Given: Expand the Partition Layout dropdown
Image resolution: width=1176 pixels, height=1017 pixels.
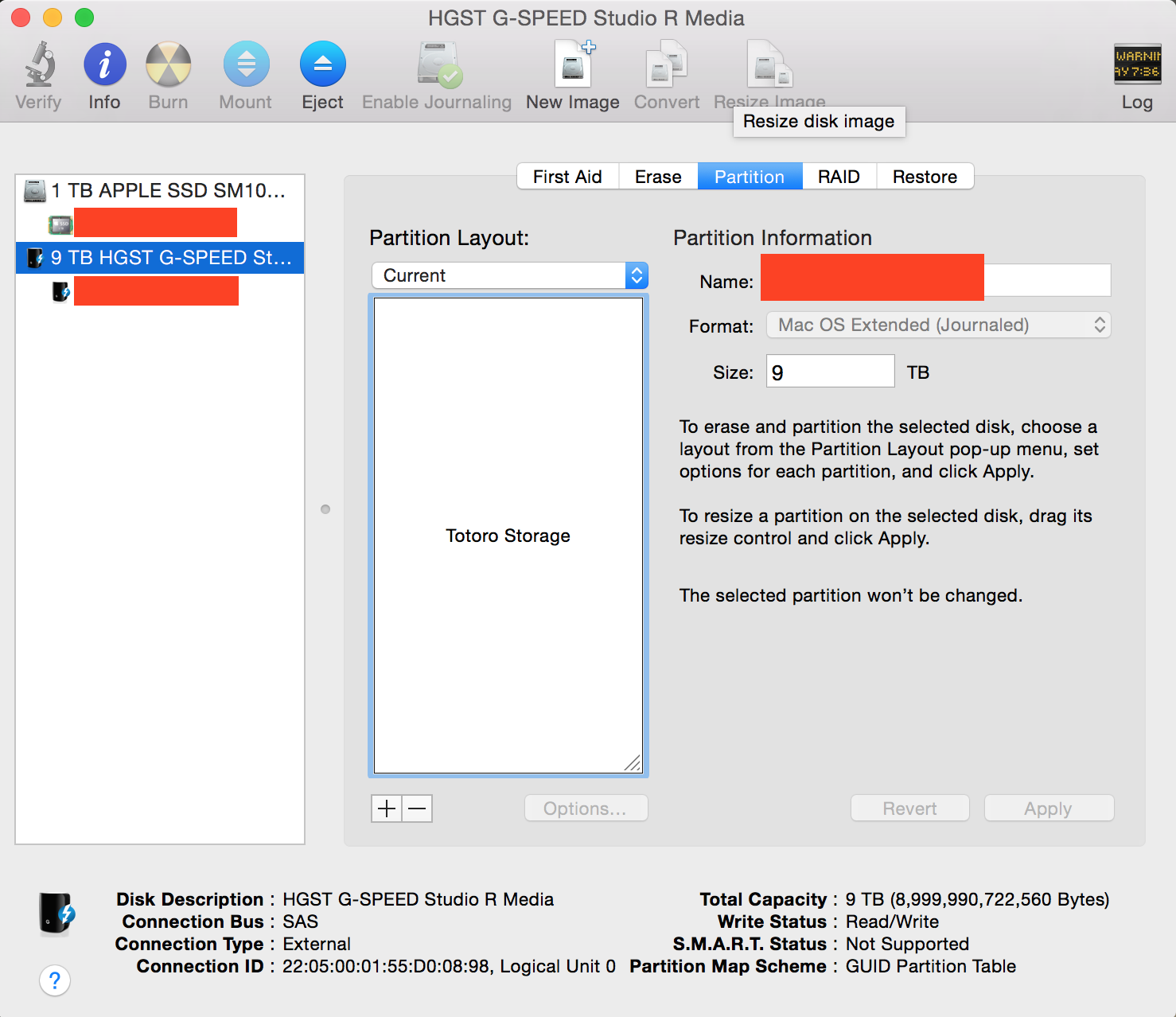Looking at the screenshot, I should coord(509,275).
